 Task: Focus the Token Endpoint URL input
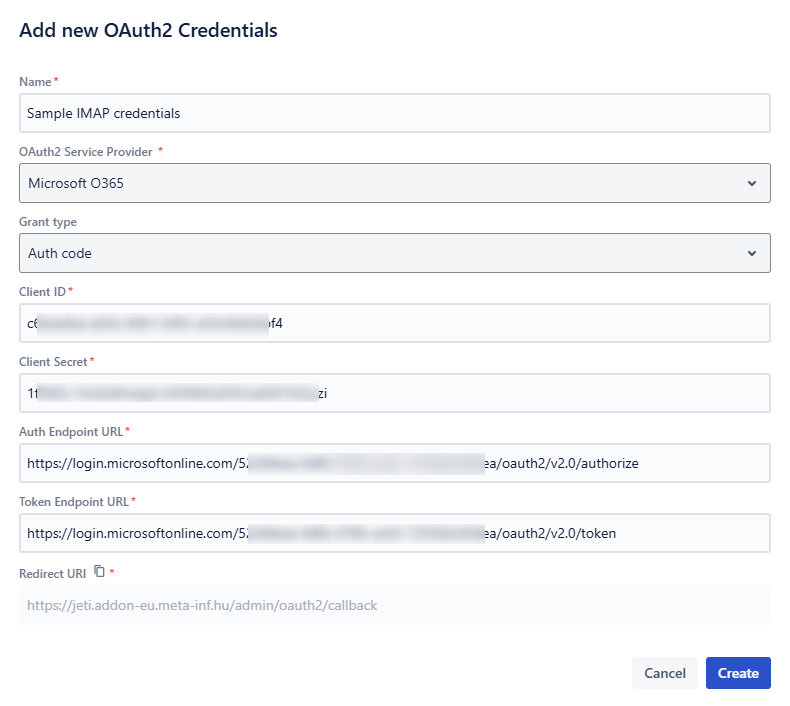point(394,533)
